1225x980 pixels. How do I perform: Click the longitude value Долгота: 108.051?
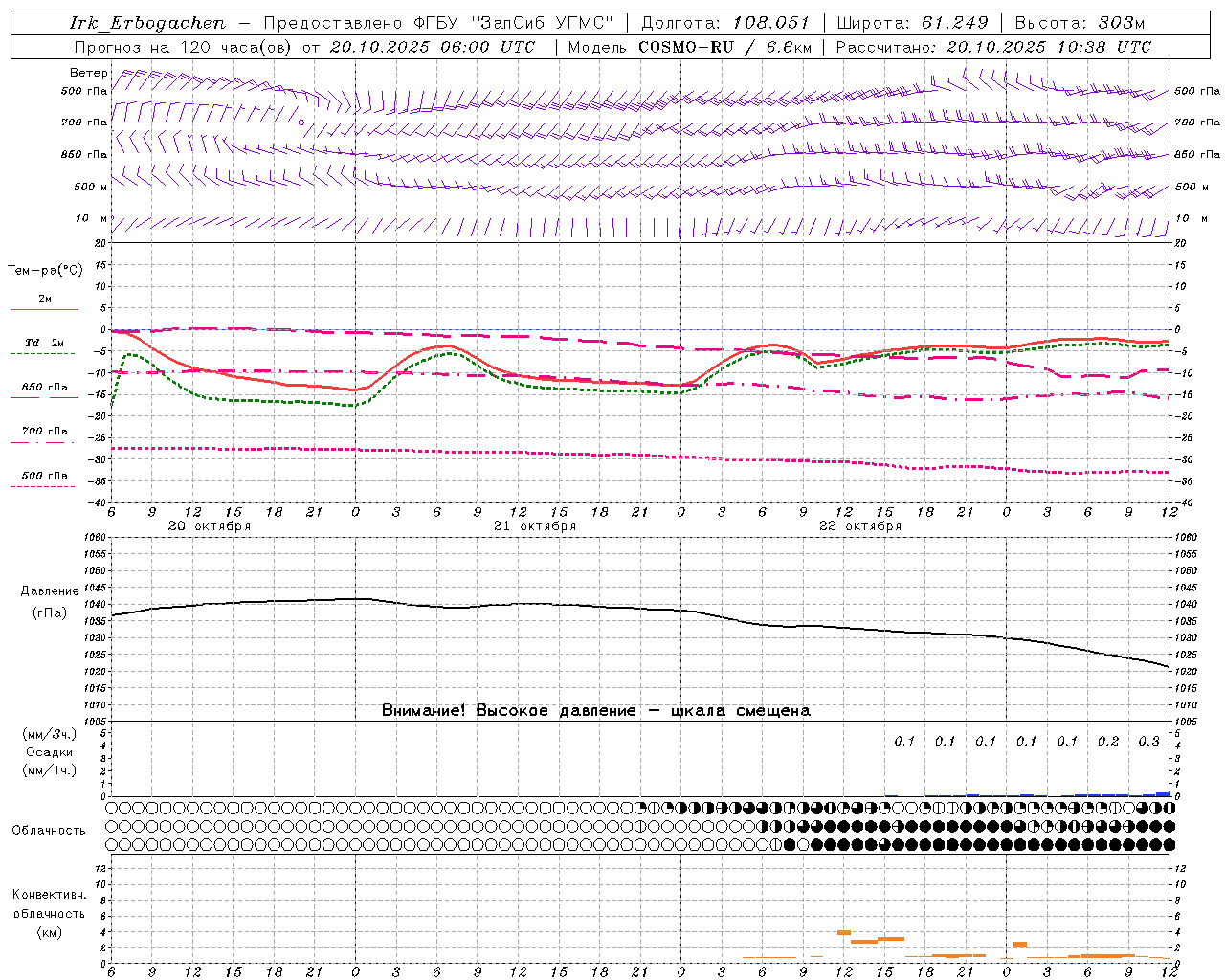click(x=724, y=23)
